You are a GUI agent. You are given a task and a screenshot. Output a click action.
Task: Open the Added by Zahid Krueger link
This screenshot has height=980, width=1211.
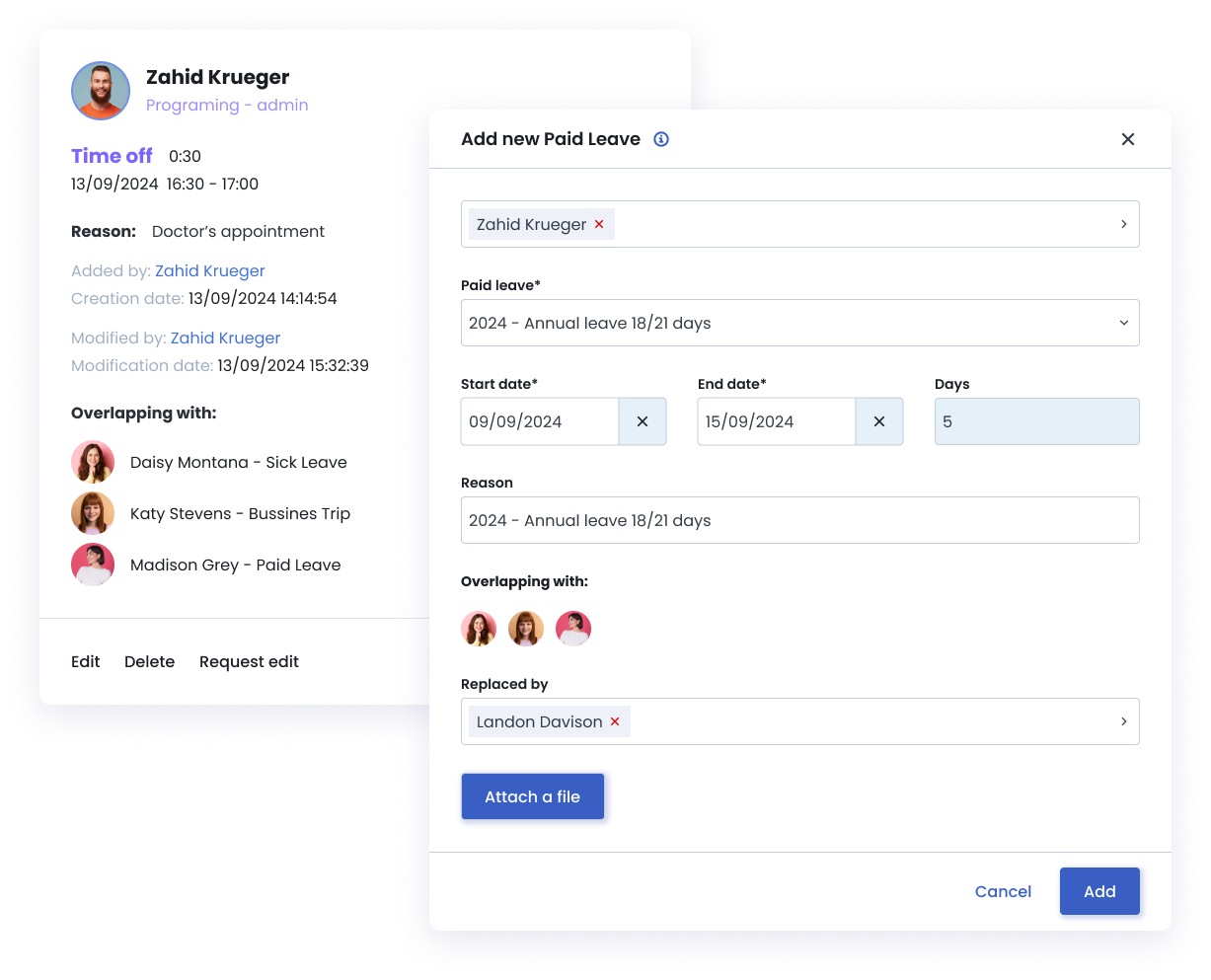[x=210, y=270]
